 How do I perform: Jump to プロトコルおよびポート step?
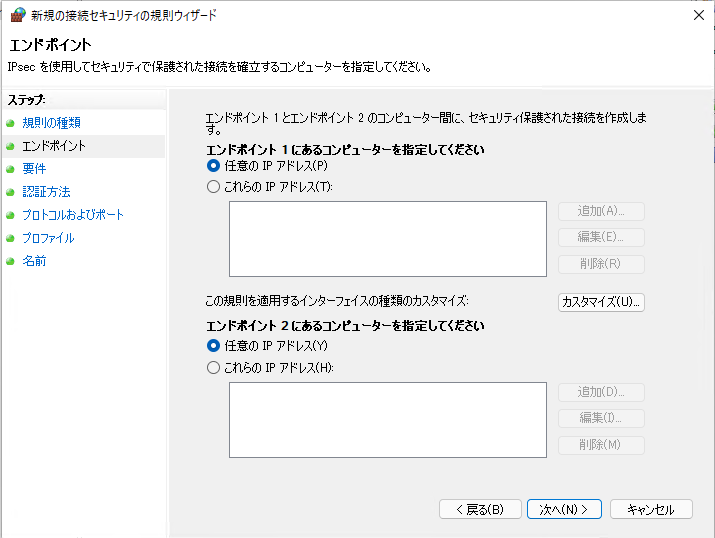pyautogui.click(x=73, y=215)
